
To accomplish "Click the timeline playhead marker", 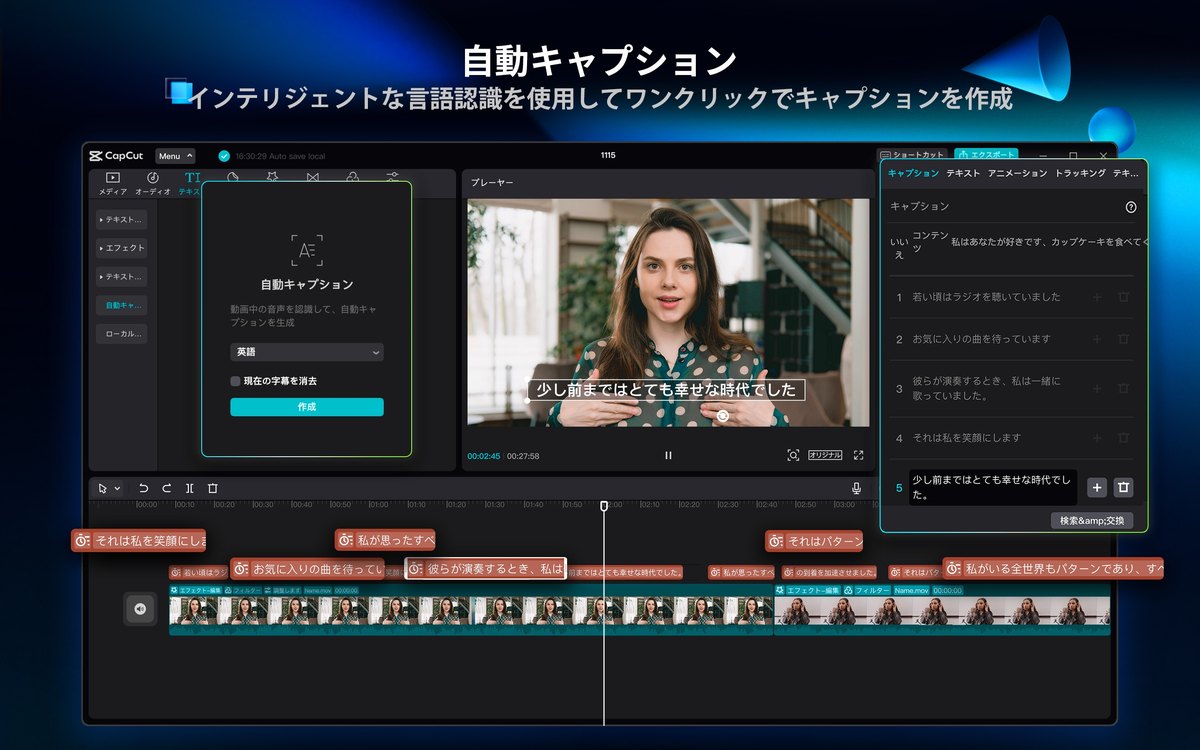I will (x=604, y=506).
